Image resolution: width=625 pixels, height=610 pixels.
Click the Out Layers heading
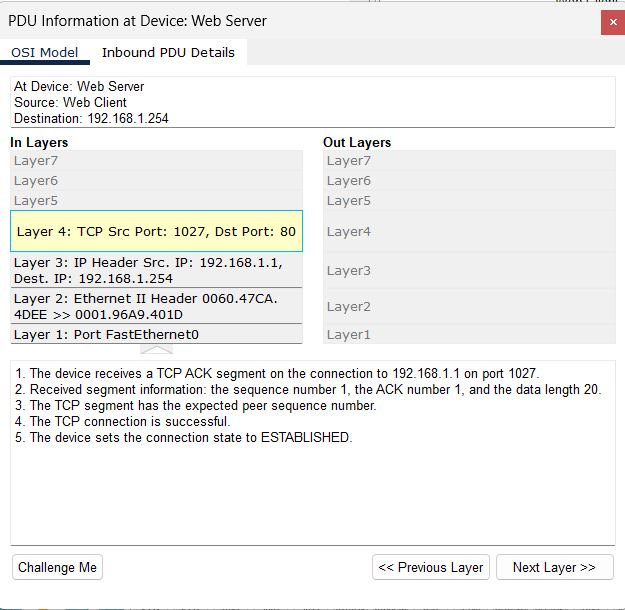(x=357, y=142)
